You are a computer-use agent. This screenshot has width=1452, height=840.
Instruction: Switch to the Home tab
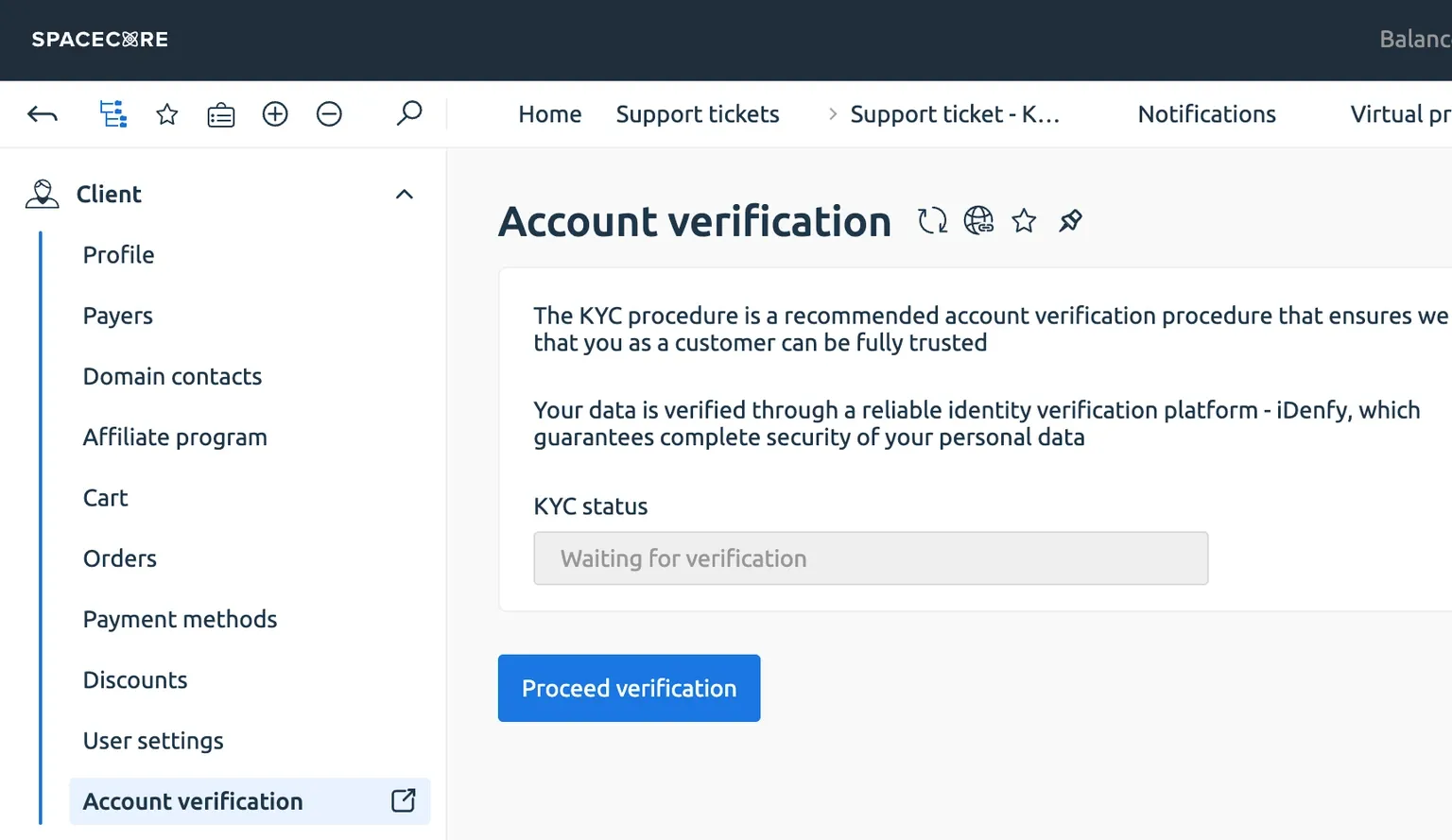549,114
